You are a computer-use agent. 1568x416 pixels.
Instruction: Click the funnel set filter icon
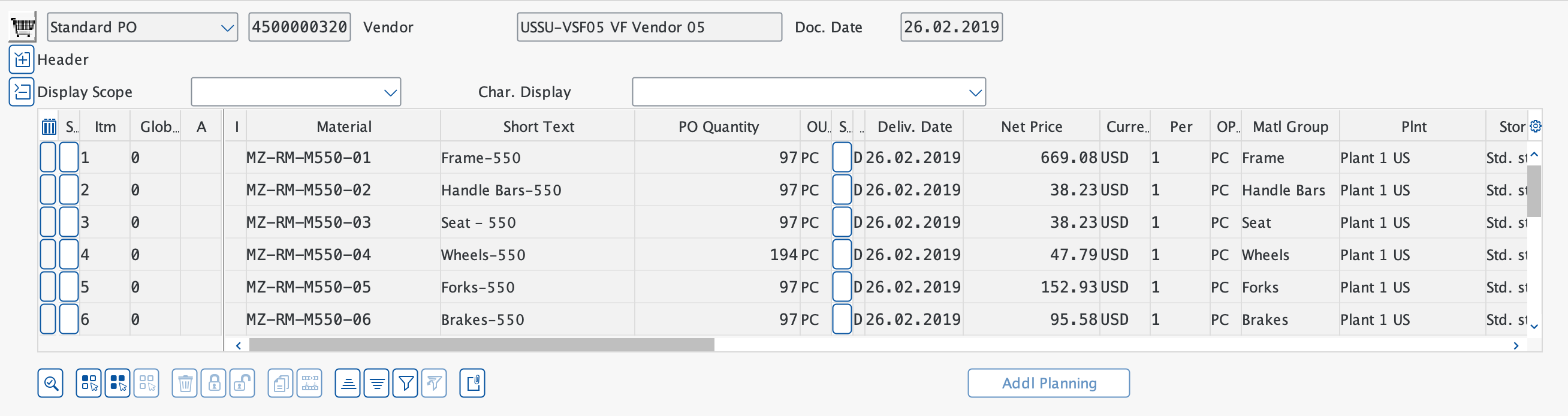coord(405,383)
